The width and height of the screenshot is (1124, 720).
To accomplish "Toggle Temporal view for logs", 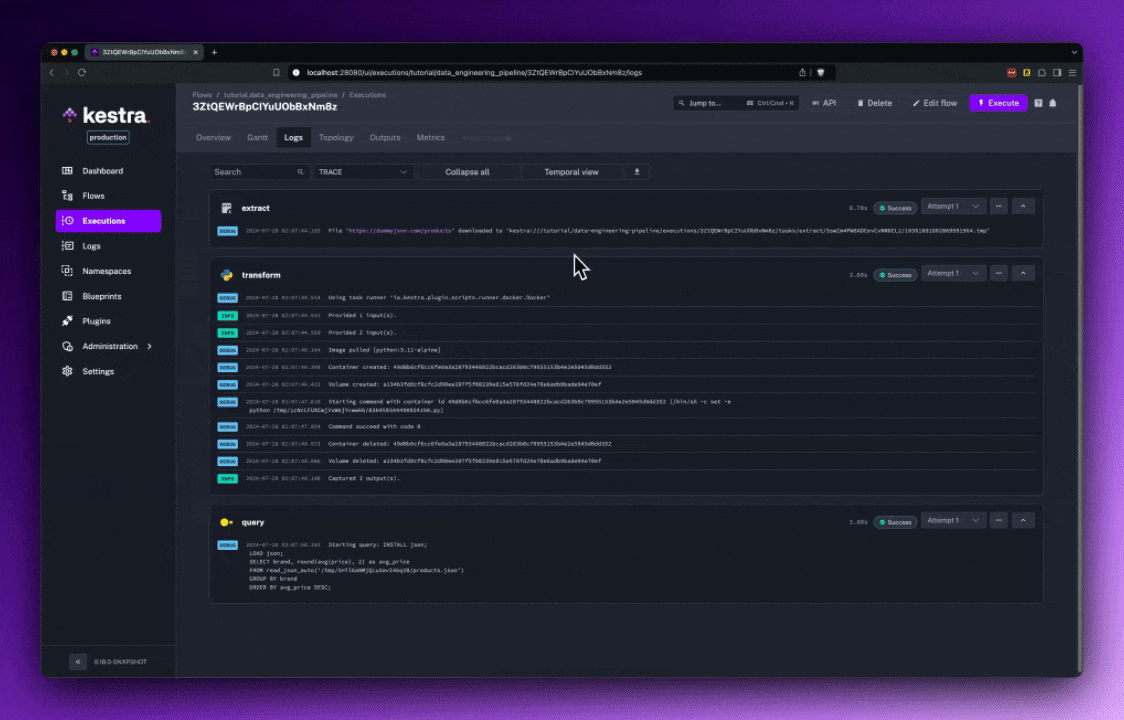I will pyautogui.click(x=571, y=172).
